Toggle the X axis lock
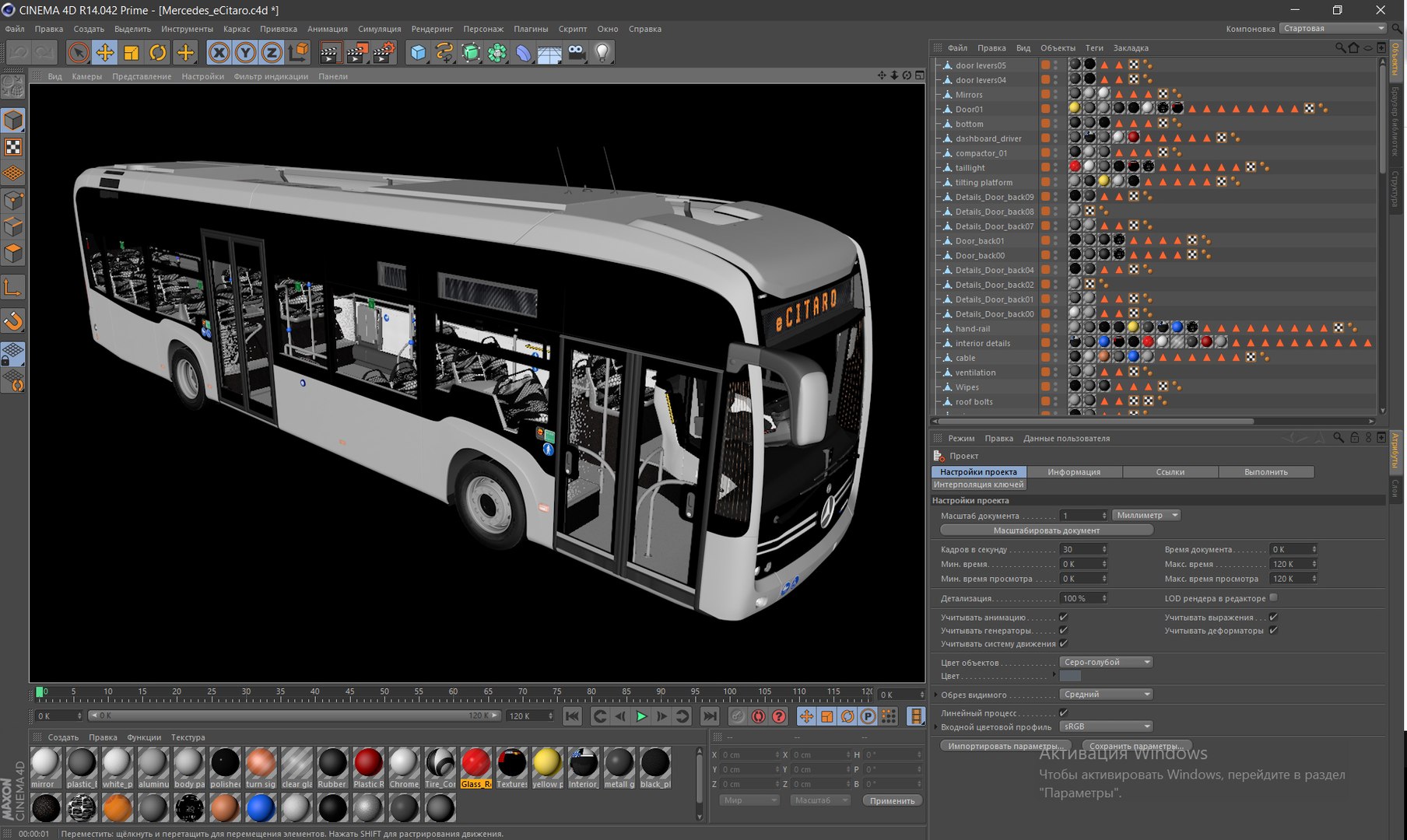Viewport: 1407px width, 840px height. (x=219, y=53)
